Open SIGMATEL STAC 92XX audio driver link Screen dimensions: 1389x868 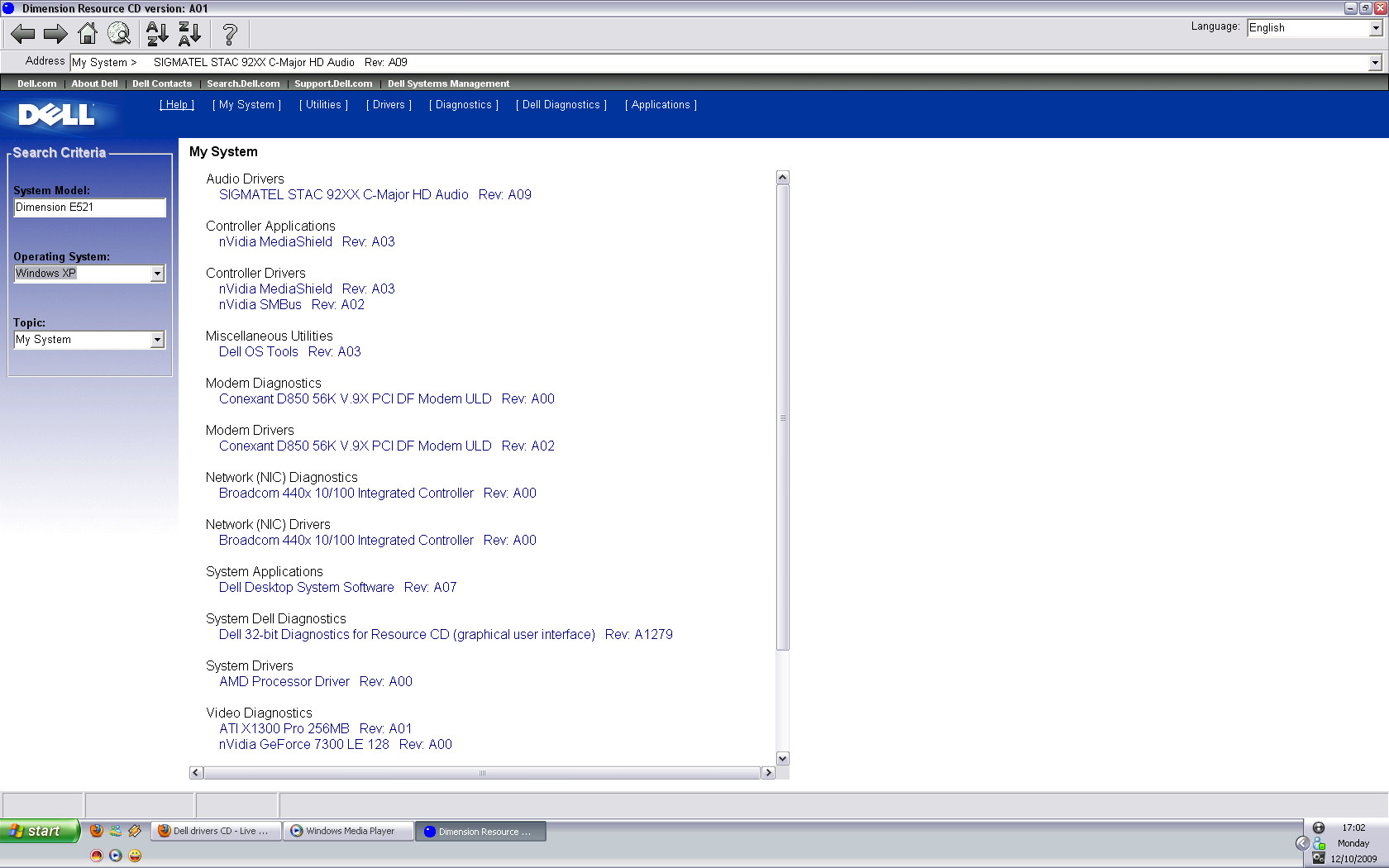375,195
